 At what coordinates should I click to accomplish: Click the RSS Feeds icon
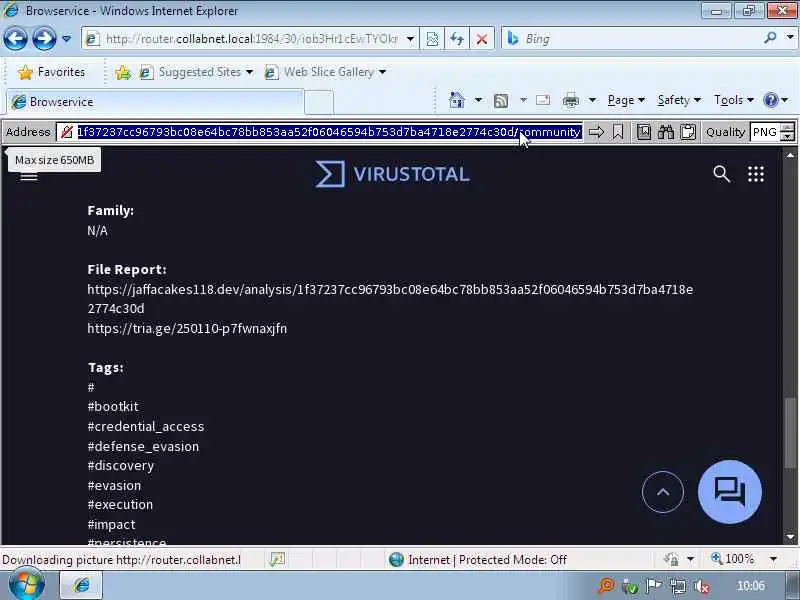[x=501, y=101]
